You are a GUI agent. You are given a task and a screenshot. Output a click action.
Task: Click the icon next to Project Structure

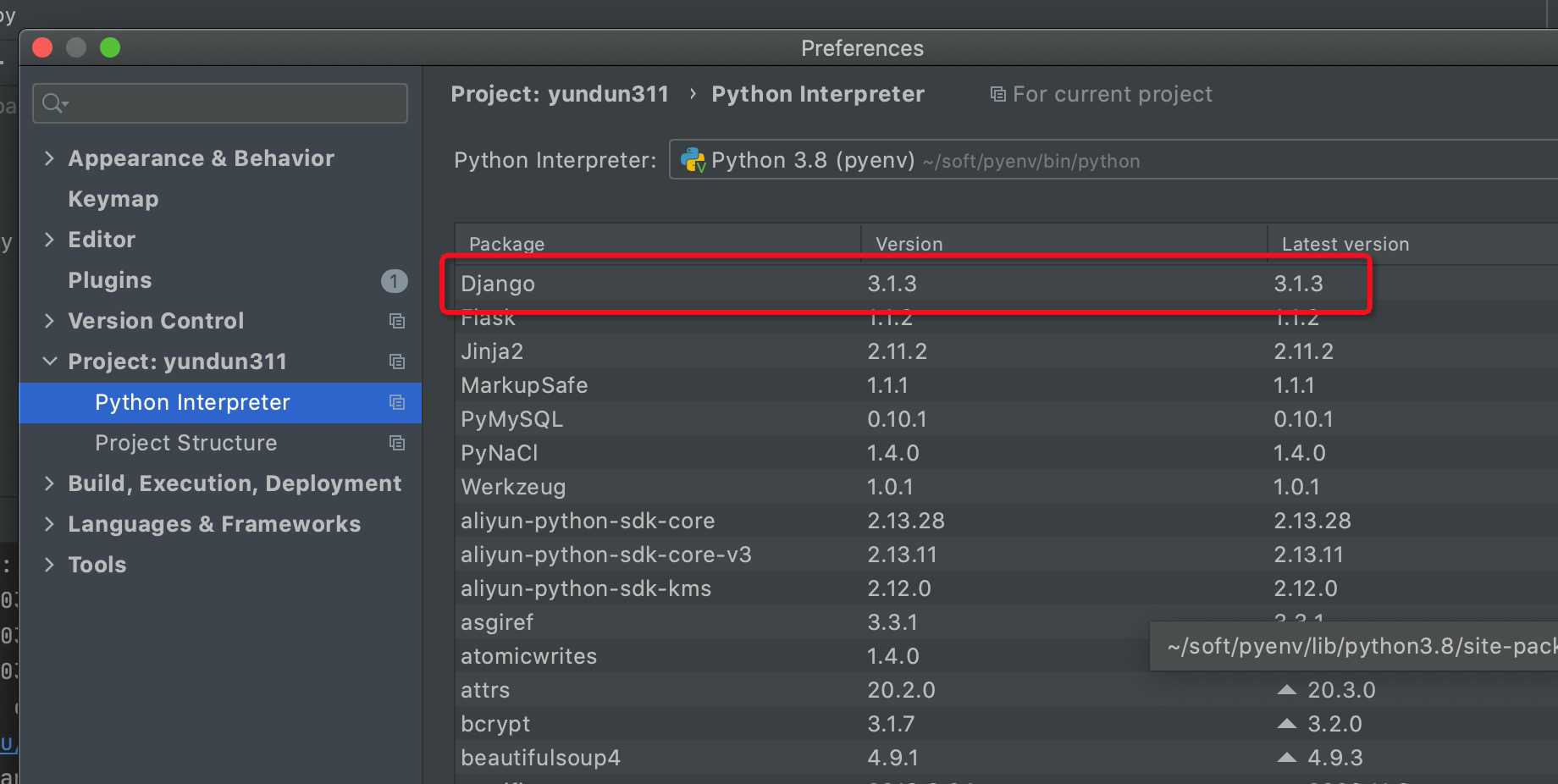point(397,443)
